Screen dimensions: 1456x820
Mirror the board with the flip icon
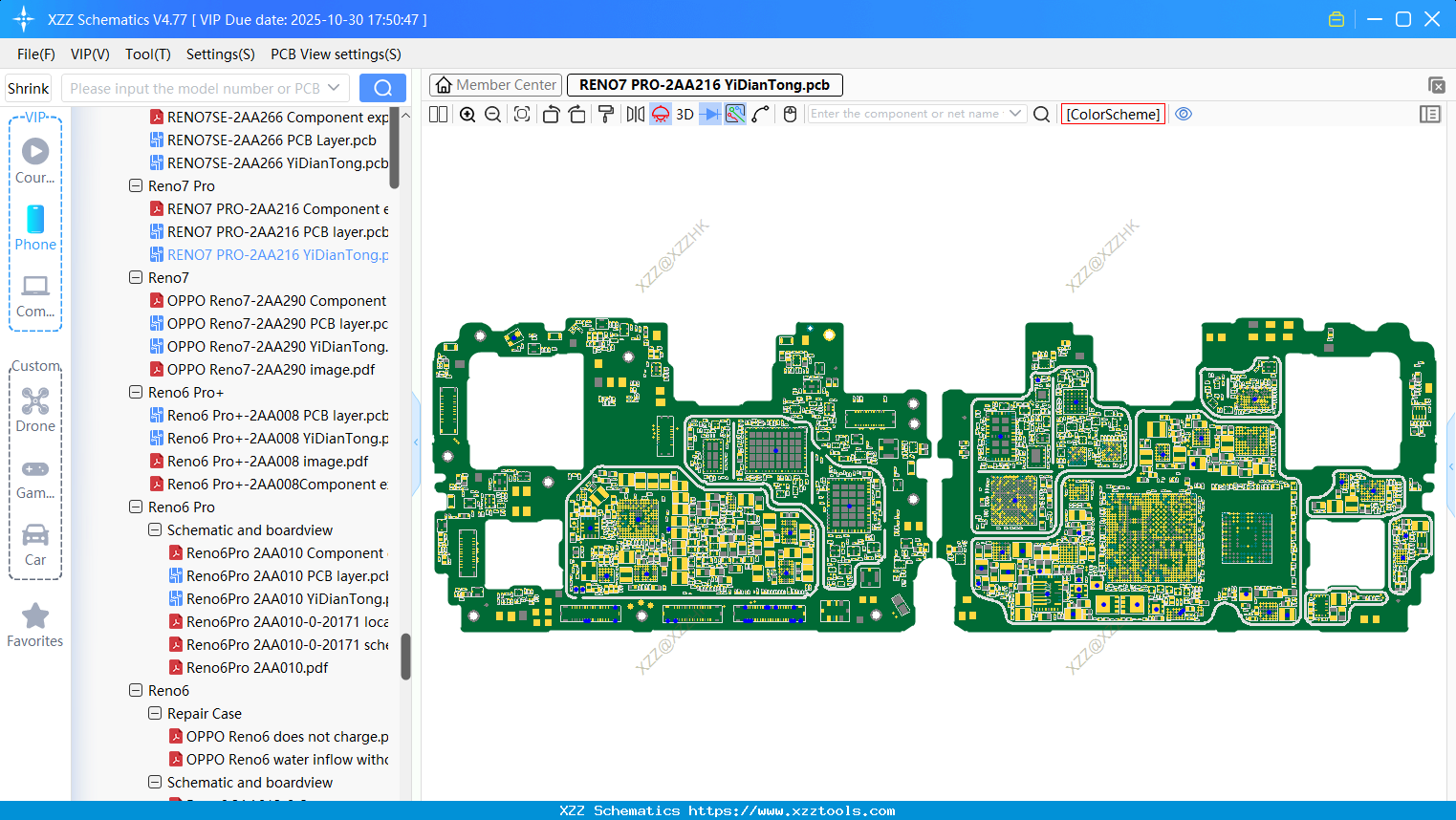click(x=635, y=115)
